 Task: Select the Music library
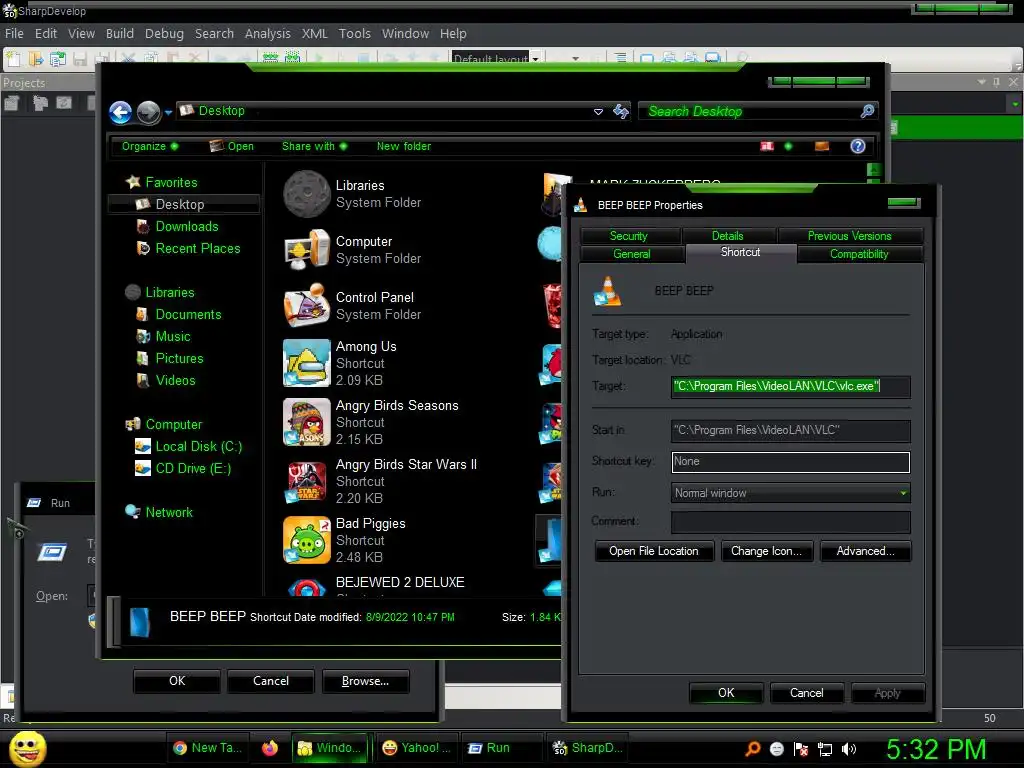(172, 336)
